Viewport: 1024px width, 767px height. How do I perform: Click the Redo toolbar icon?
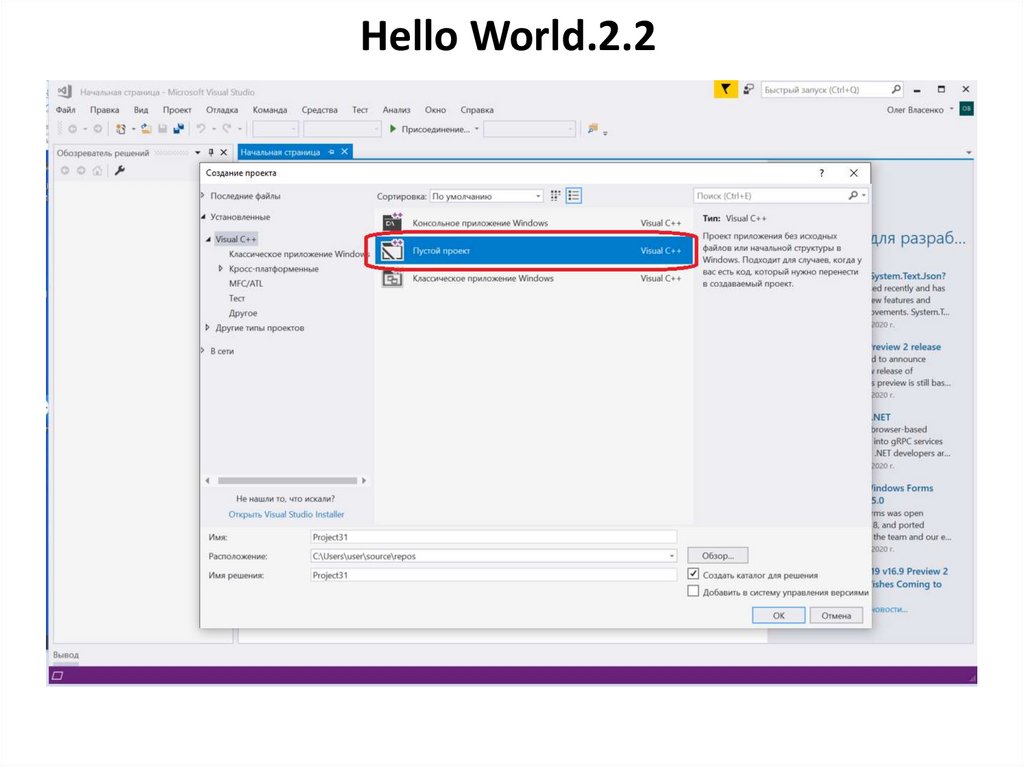(x=226, y=129)
